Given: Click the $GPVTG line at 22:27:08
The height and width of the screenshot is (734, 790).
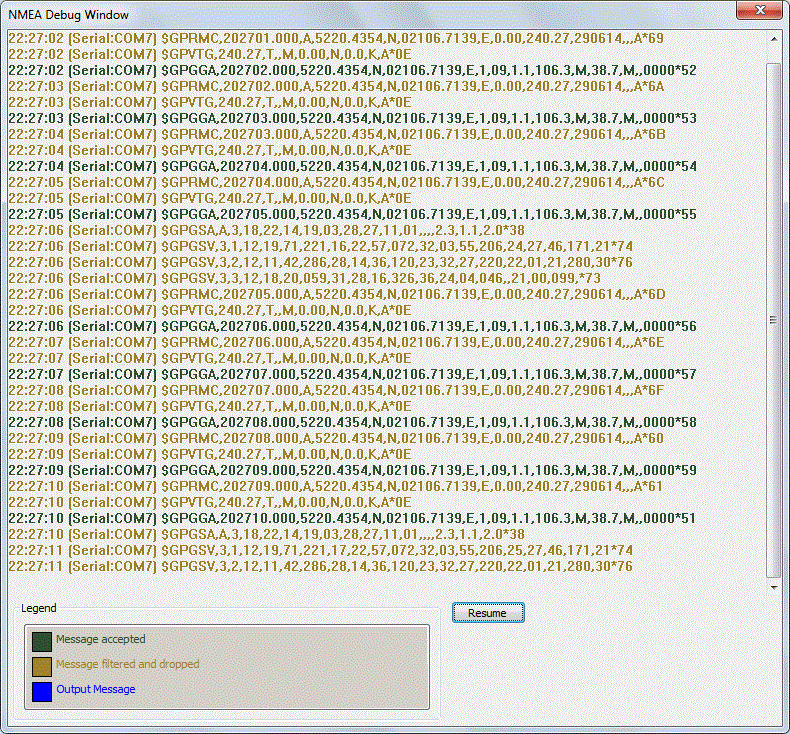Looking at the screenshot, I should (210, 406).
